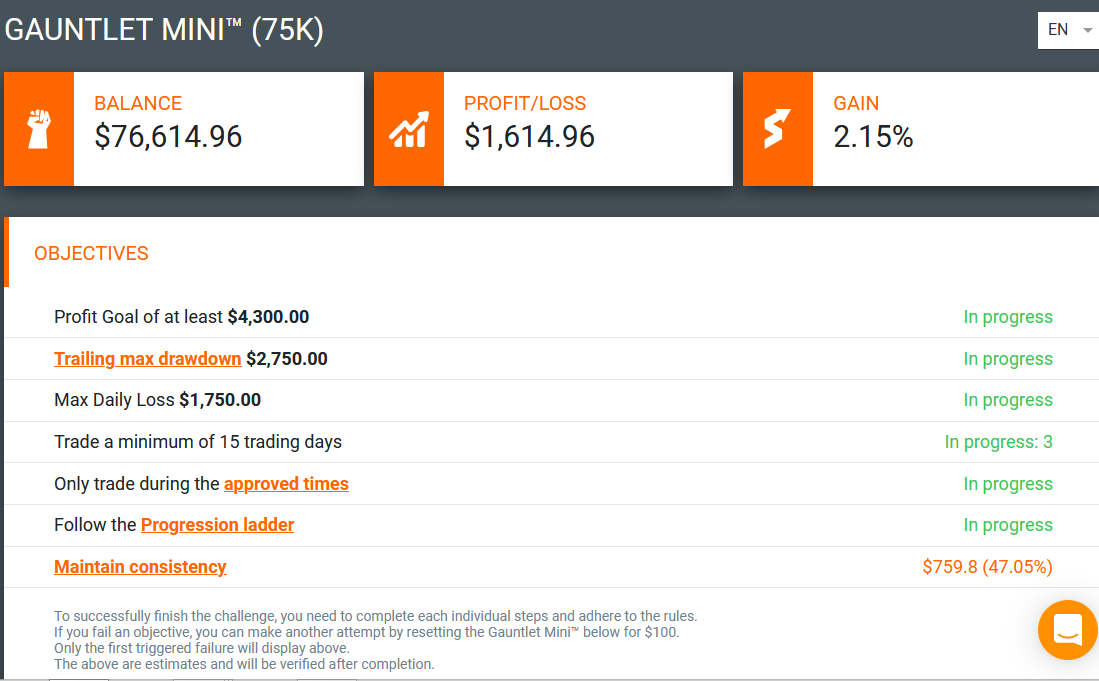Click the Profit Goal $4,300.00 text
The width and height of the screenshot is (1099, 681).
click(182, 317)
